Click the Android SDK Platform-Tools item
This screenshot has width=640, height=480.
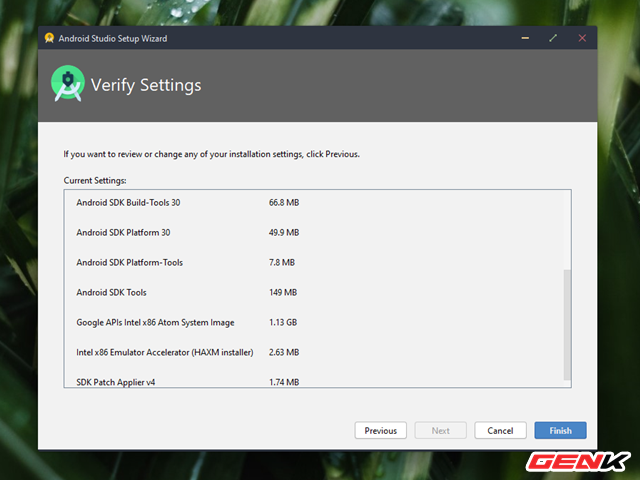point(129,263)
